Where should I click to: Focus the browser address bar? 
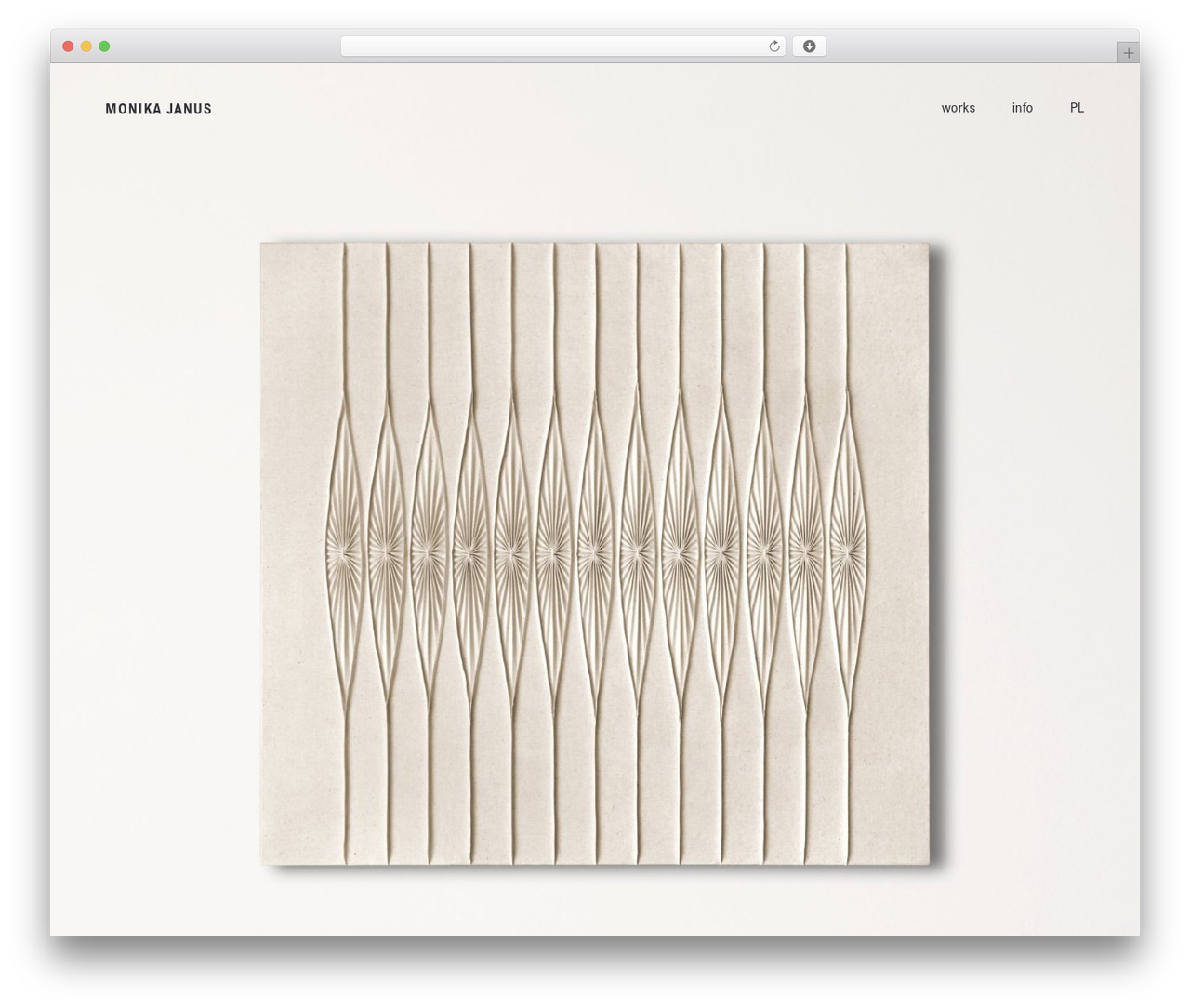[x=562, y=46]
